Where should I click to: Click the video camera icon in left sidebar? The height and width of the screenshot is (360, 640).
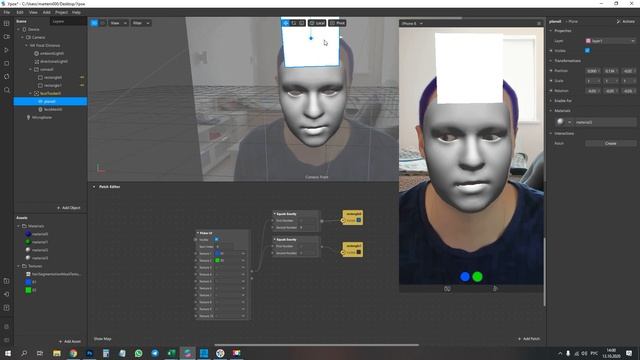(x=7, y=37)
